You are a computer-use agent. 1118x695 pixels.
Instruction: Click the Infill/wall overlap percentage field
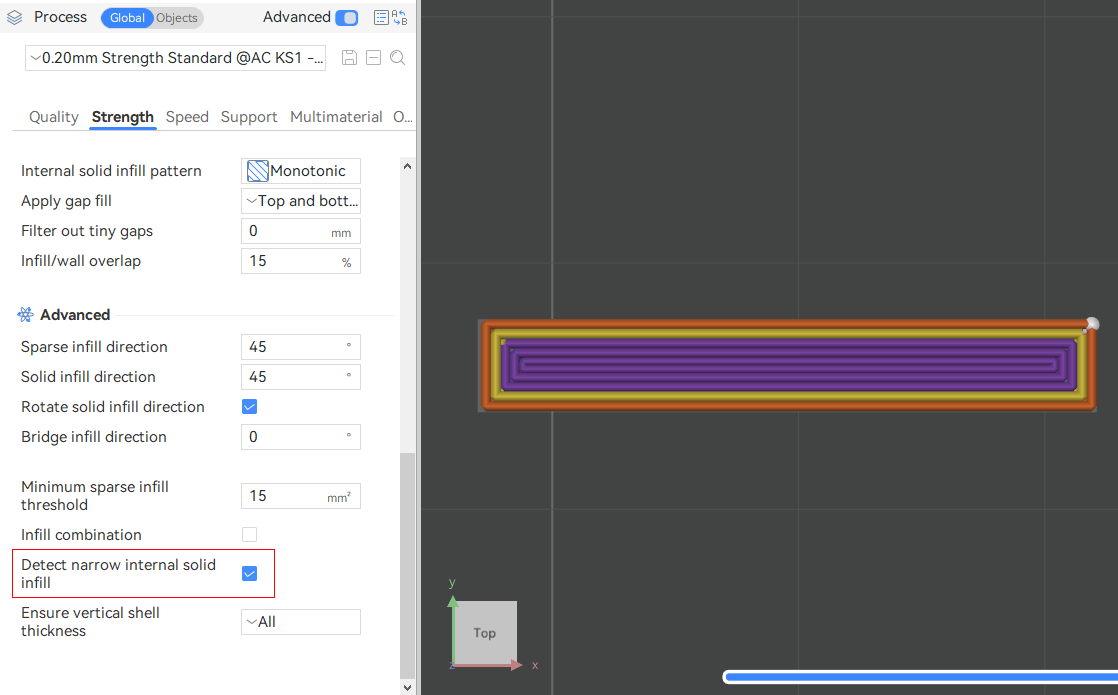301,261
